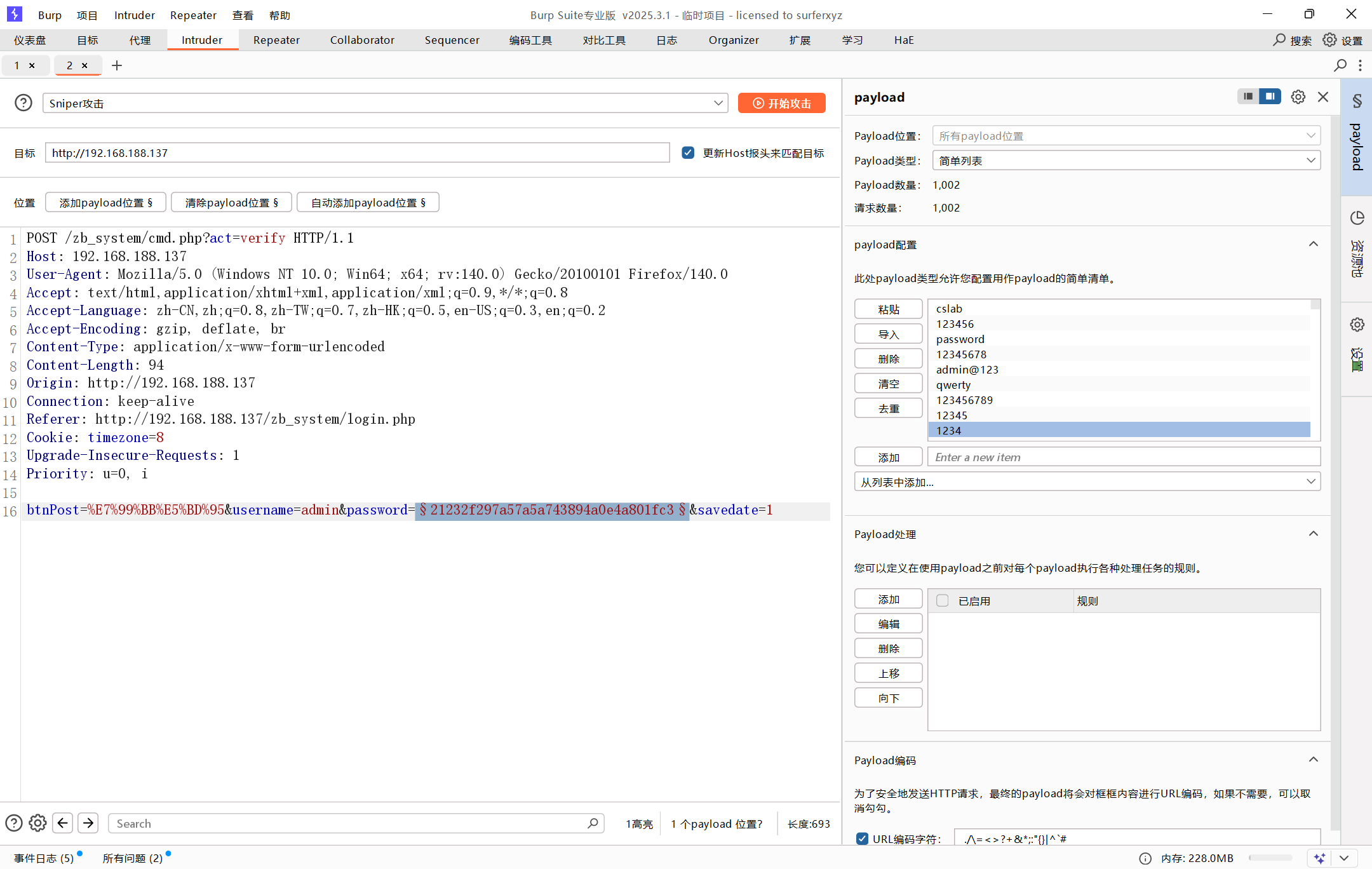Add a new Intruder tab with plus
Screen dimensions: 1372x869
[117, 65]
